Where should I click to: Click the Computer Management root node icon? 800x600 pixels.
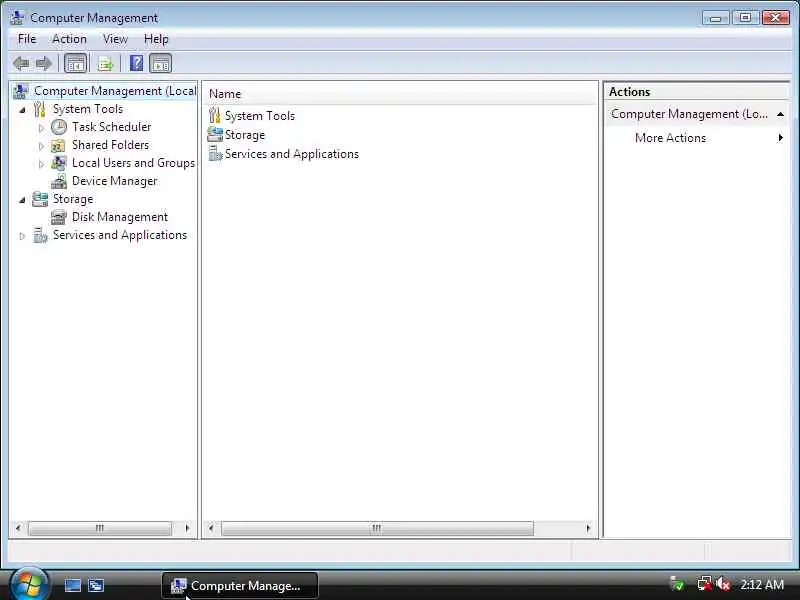point(21,91)
